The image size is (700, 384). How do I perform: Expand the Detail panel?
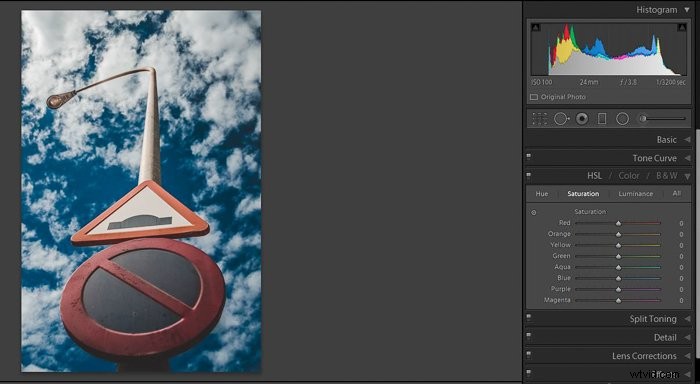(x=687, y=338)
